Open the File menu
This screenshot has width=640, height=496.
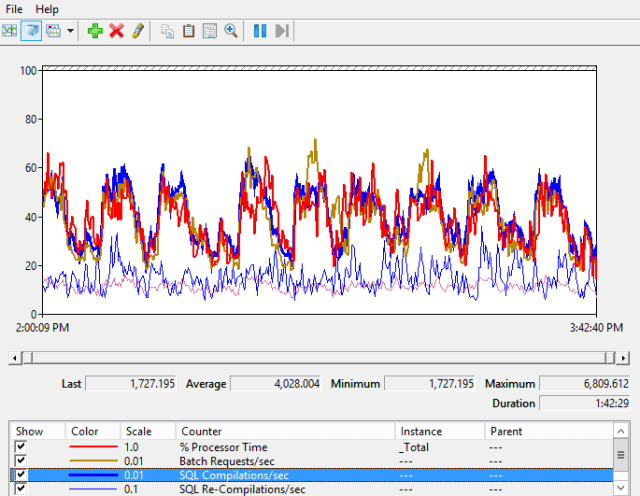[x=14, y=9]
